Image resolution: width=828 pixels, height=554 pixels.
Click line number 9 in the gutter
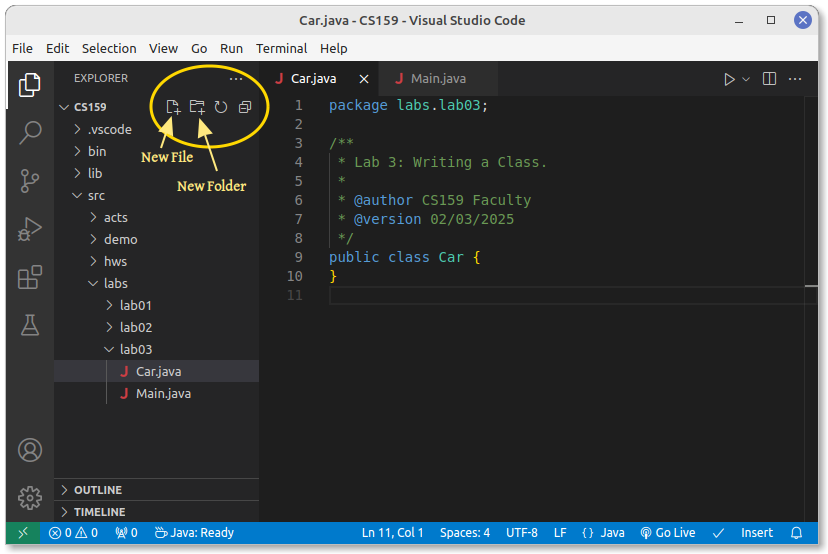pyautogui.click(x=298, y=258)
